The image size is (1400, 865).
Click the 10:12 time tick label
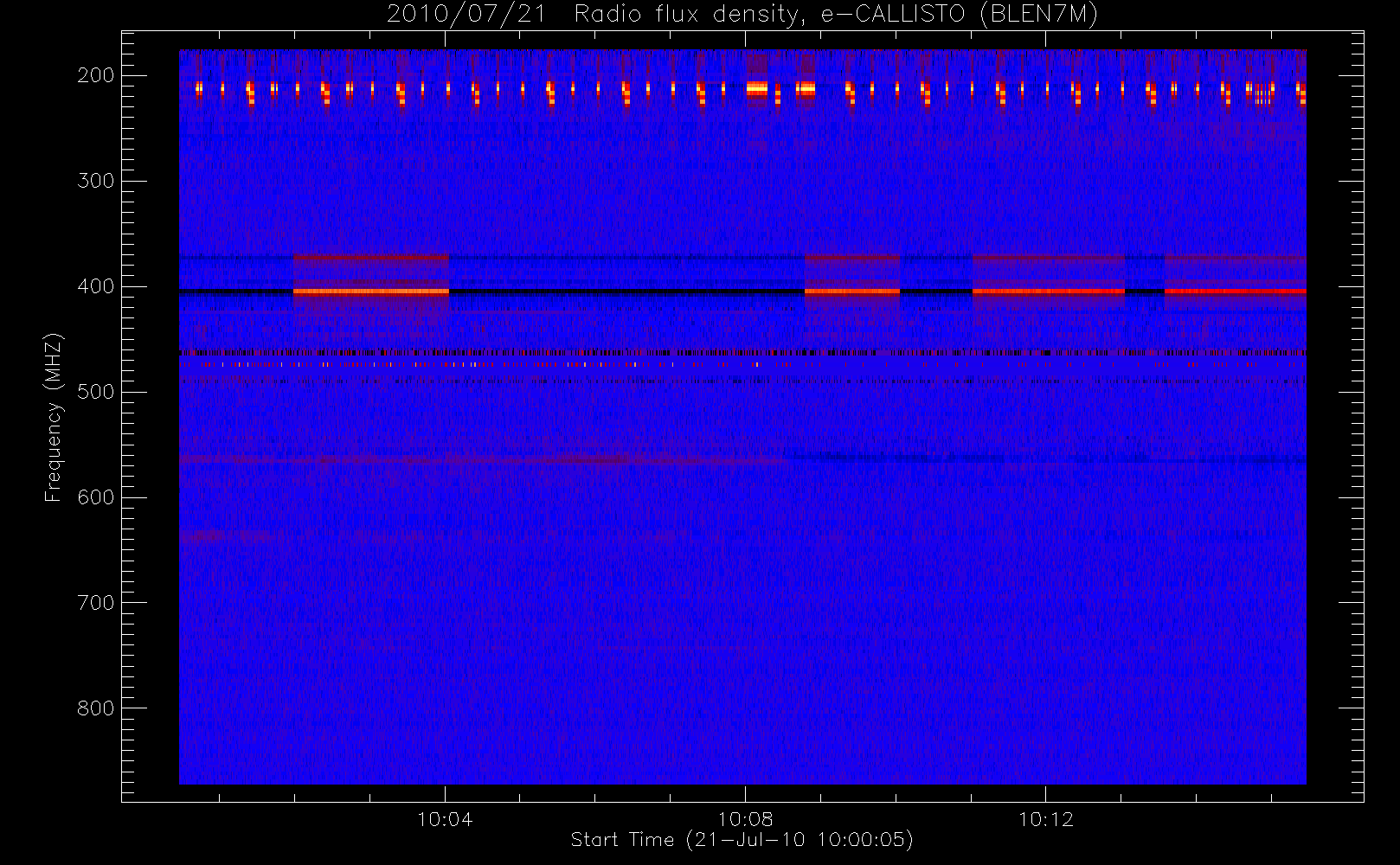coord(1045,819)
